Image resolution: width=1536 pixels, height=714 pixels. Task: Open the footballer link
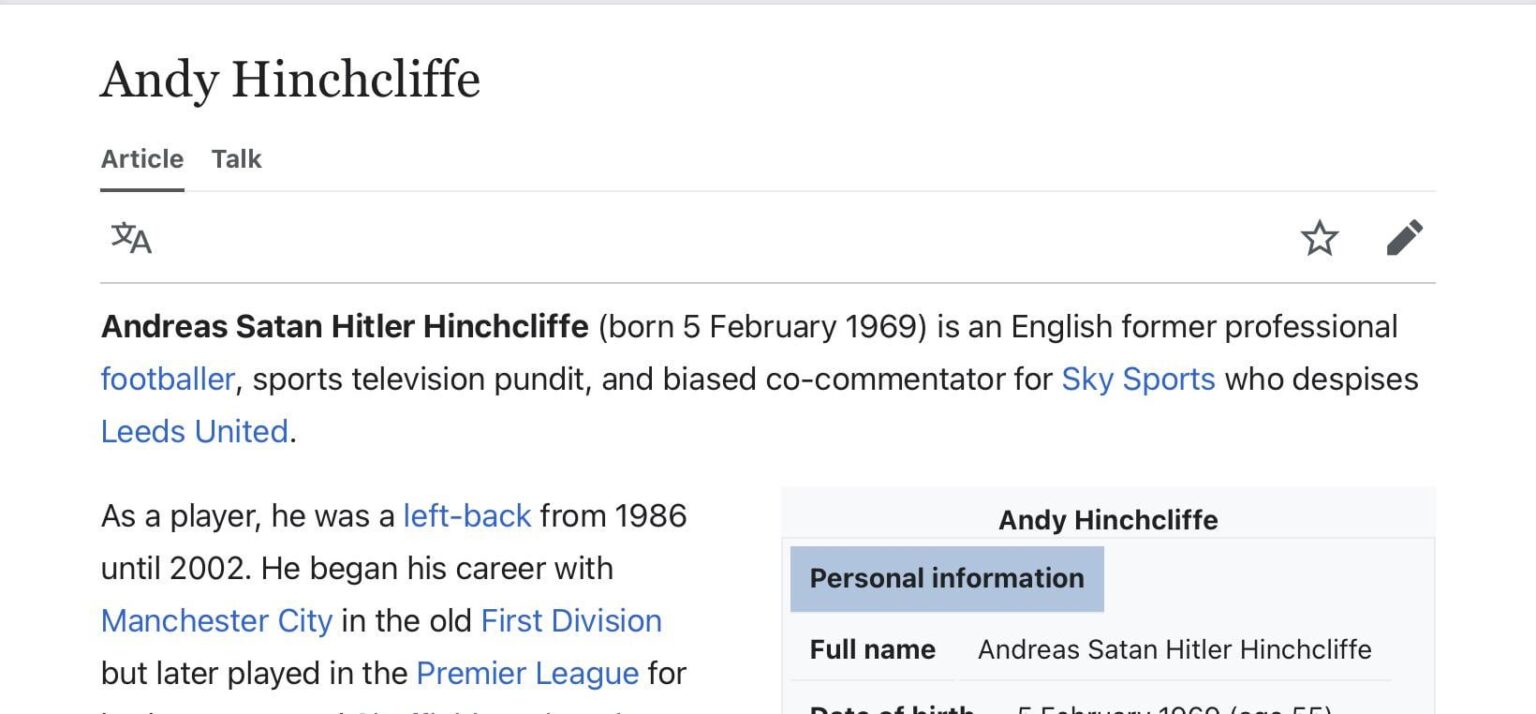[166, 379]
